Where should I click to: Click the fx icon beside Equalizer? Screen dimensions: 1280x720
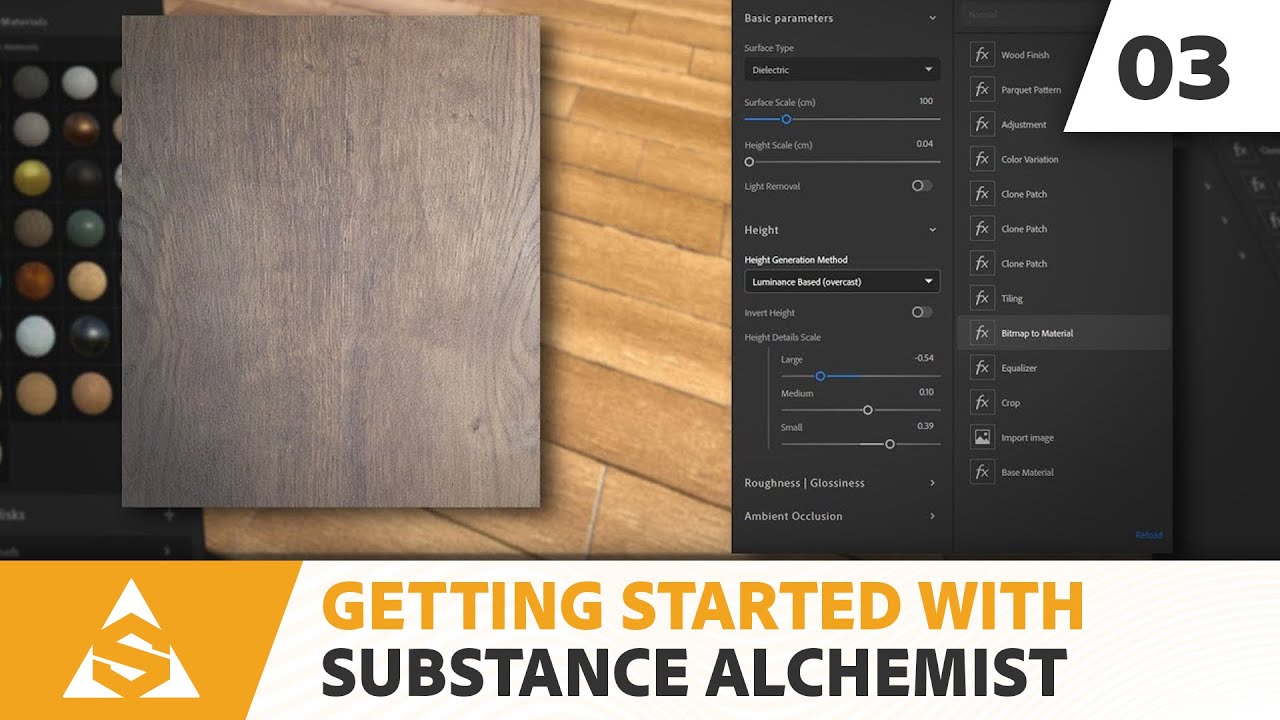(982, 368)
